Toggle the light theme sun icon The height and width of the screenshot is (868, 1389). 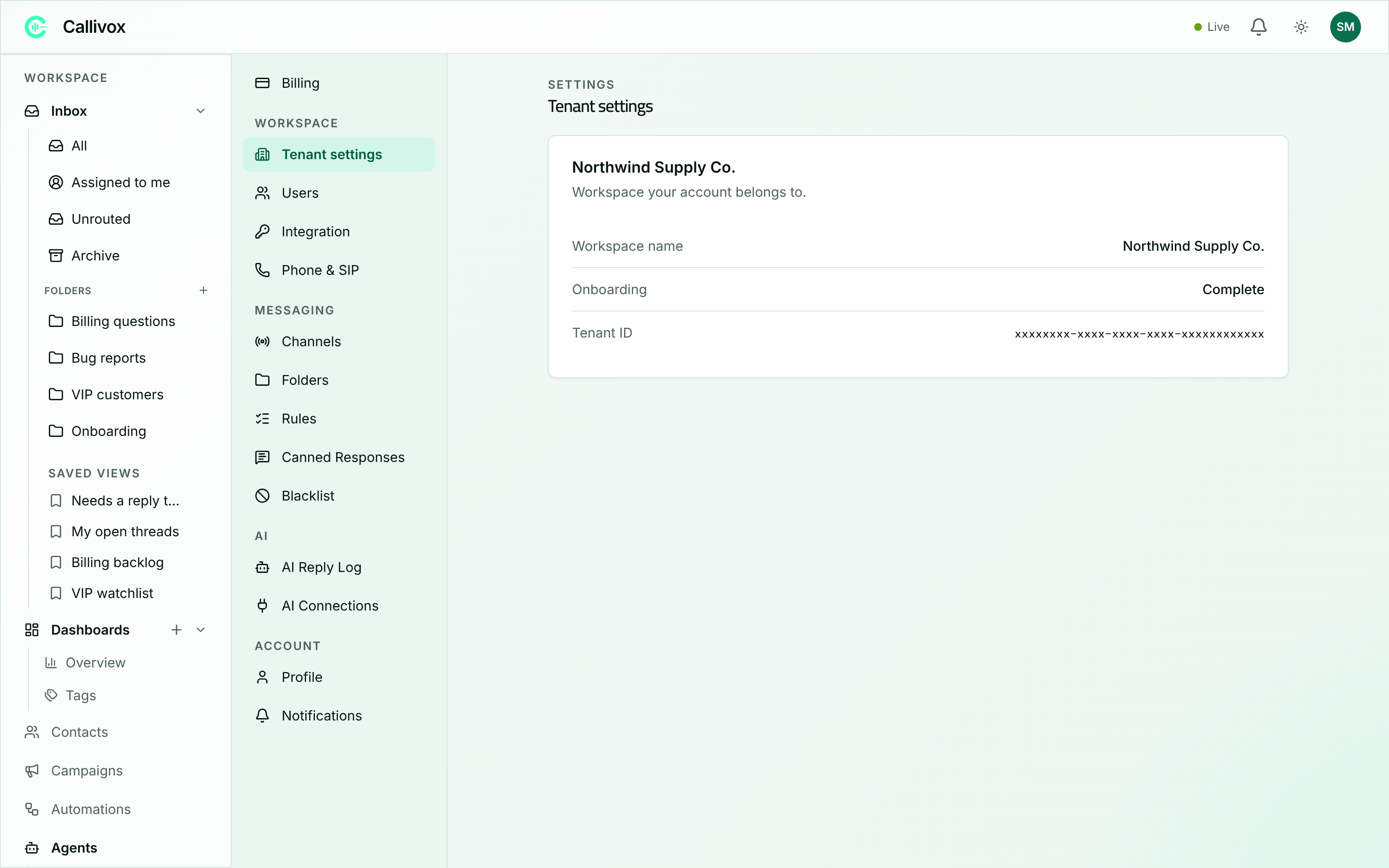tap(1301, 27)
